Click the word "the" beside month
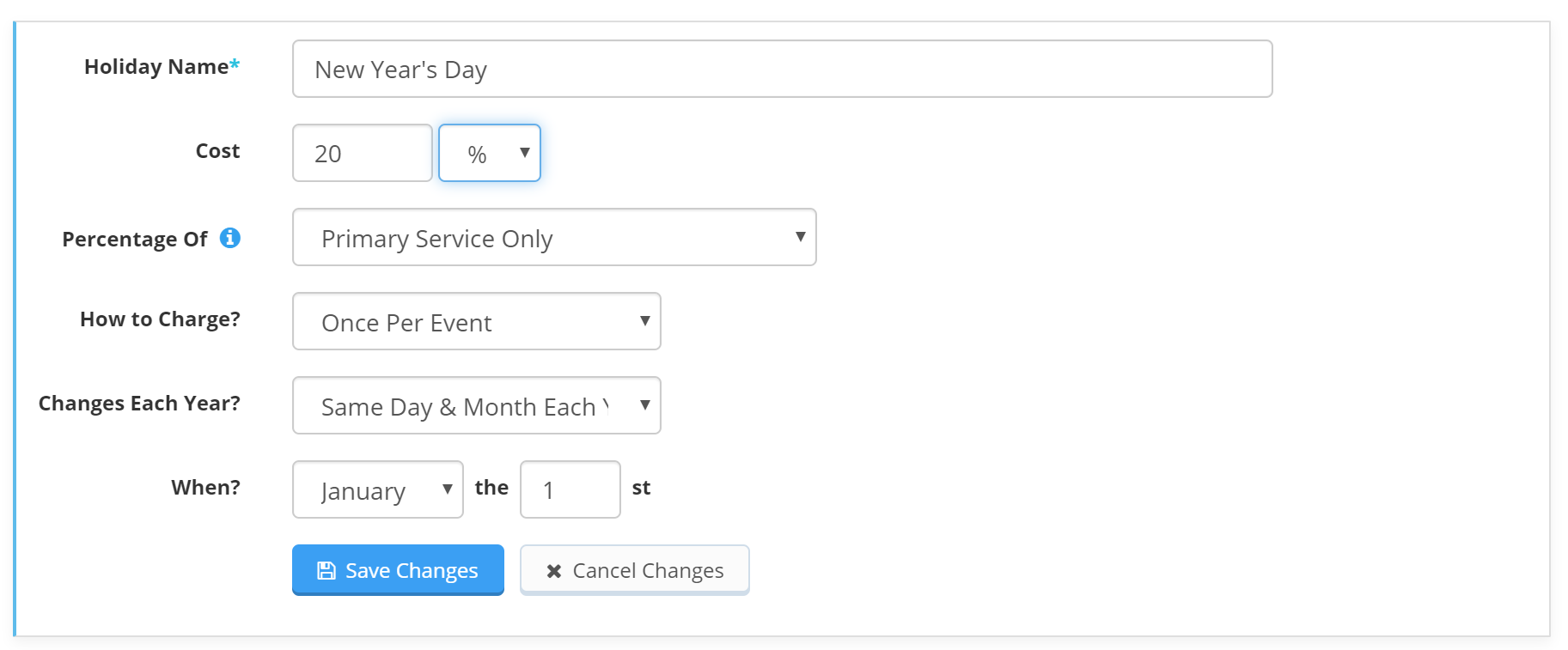Screen dimensions: 1568x650 [x=491, y=488]
